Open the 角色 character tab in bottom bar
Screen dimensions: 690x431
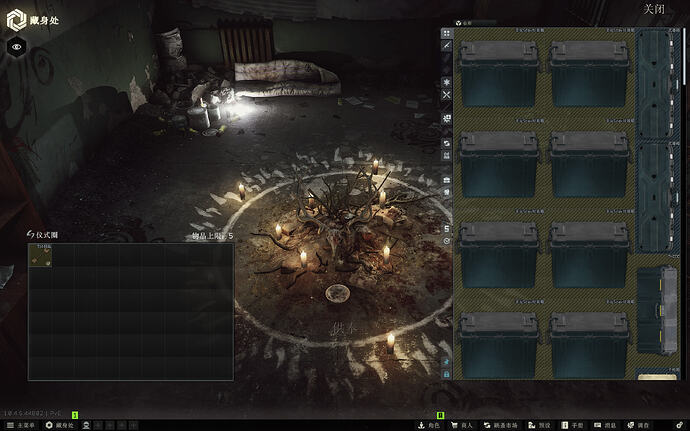click(429, 425)
